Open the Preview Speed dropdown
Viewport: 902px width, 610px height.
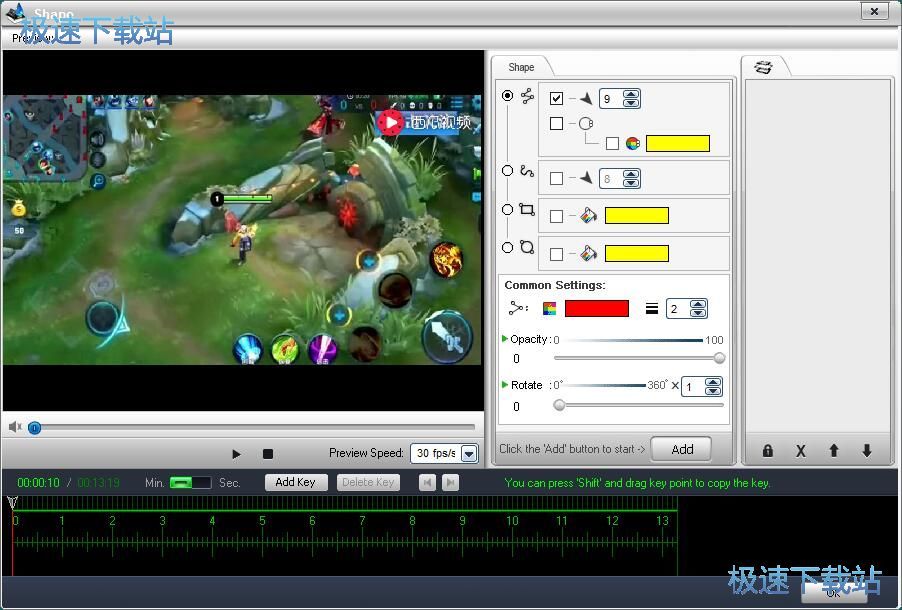click(x=469, y=453)
